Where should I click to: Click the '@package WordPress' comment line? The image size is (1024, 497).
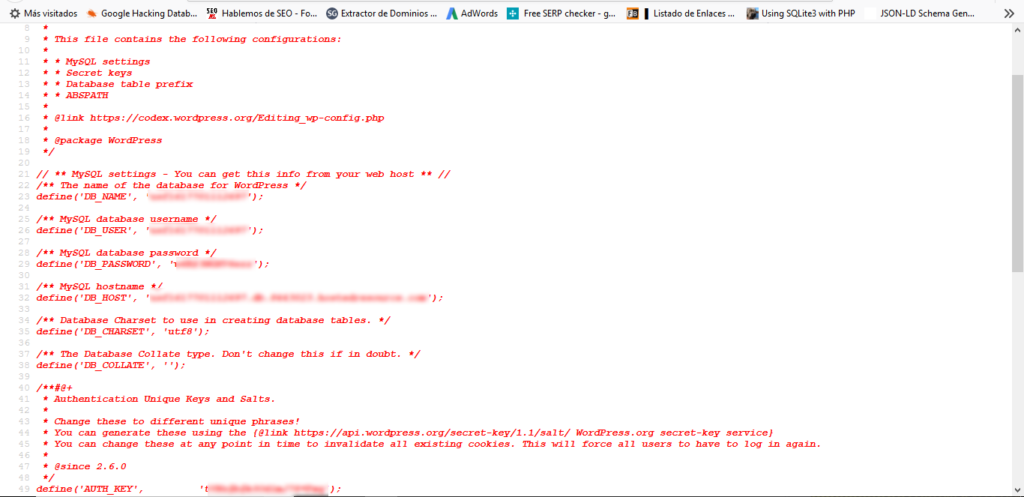(x=103, y=140)
